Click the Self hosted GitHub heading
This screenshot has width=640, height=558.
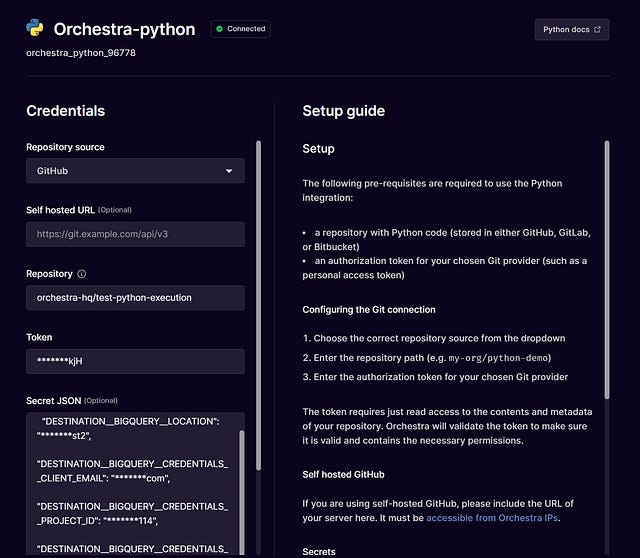click(343, 475)
